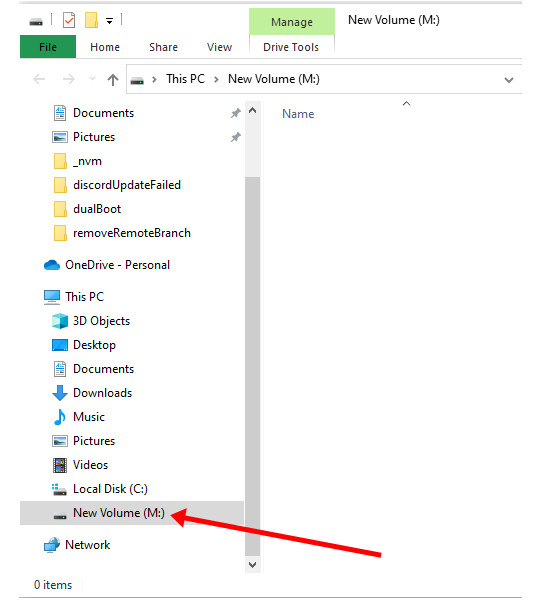557x604 pixels.
Task: Click the Forward arrow navigation button
Action: tap(69, 79)
